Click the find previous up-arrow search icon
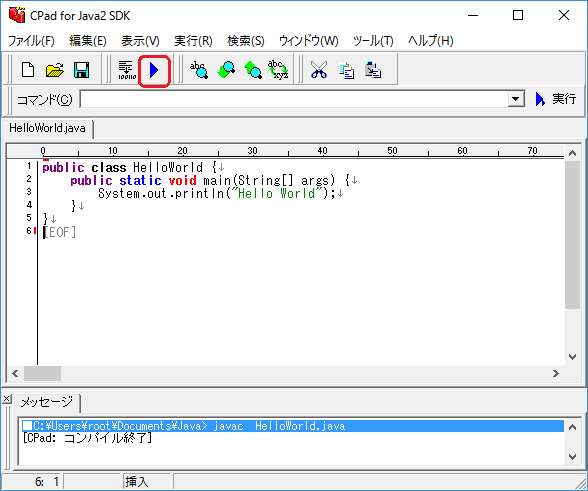The height and width of the screenshot is (491, 588). click(x=253, y=70)
